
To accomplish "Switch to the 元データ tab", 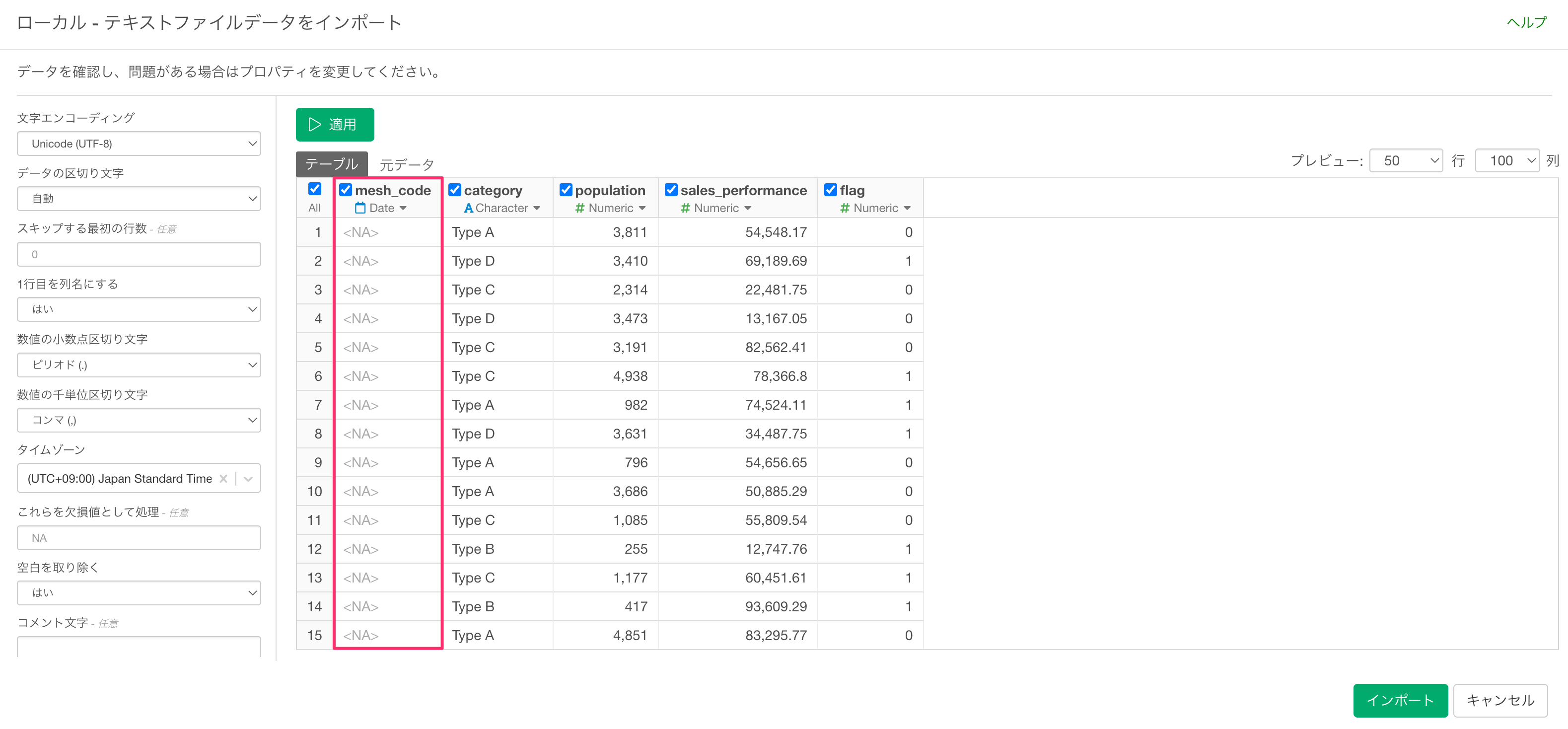I will [407, 164].
